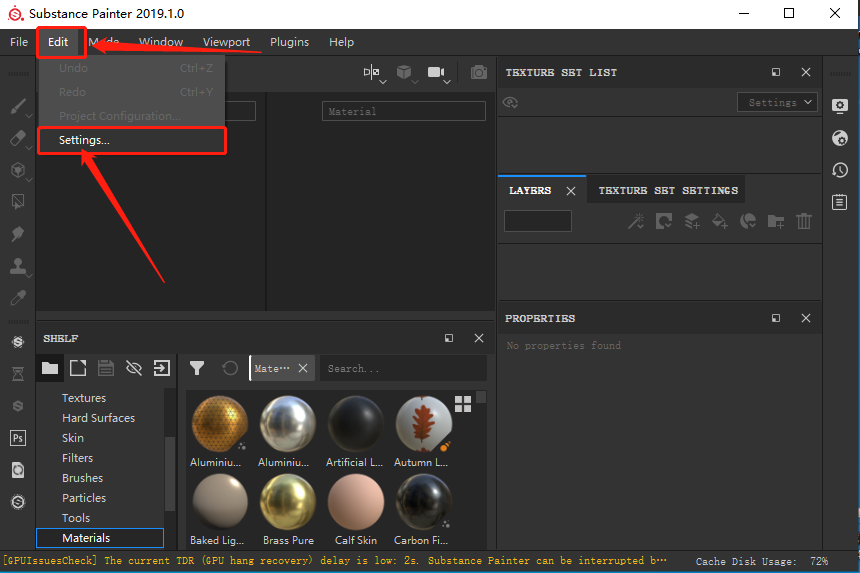Undock the Properties panel

click(x=776, y=318)
